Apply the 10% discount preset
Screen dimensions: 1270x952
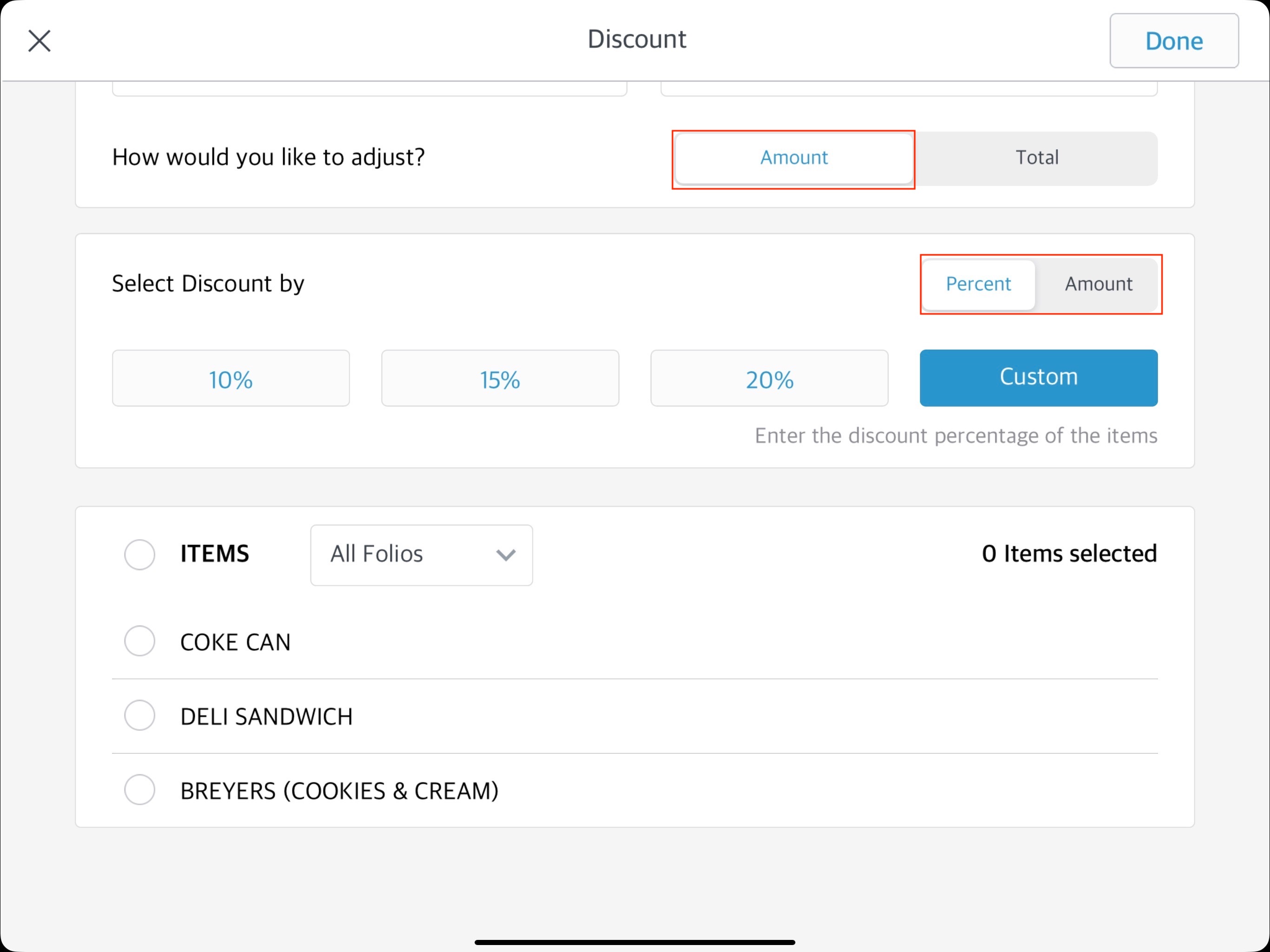point(231,379)
